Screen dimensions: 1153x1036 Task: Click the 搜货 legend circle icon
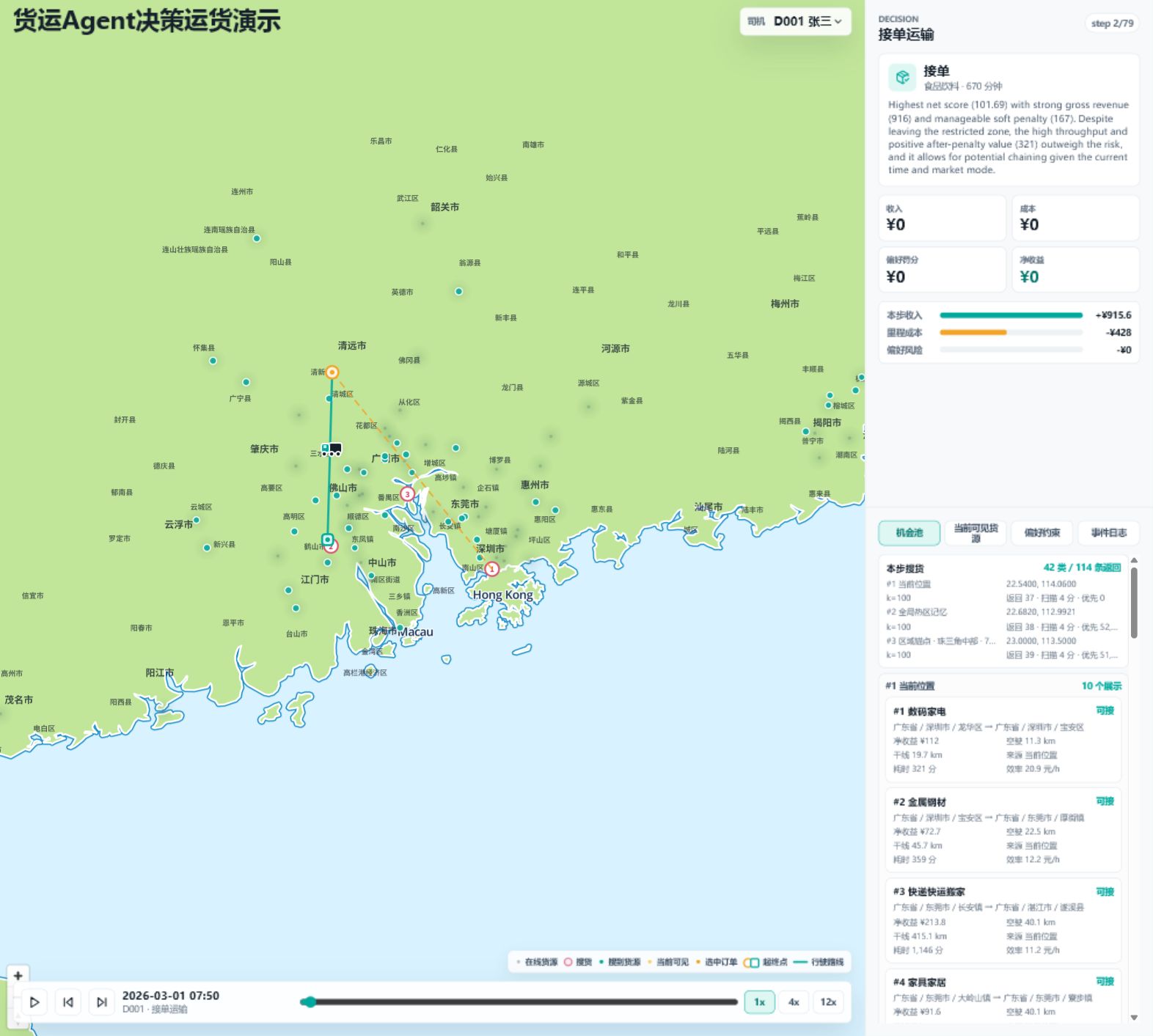tap(568, 962)
